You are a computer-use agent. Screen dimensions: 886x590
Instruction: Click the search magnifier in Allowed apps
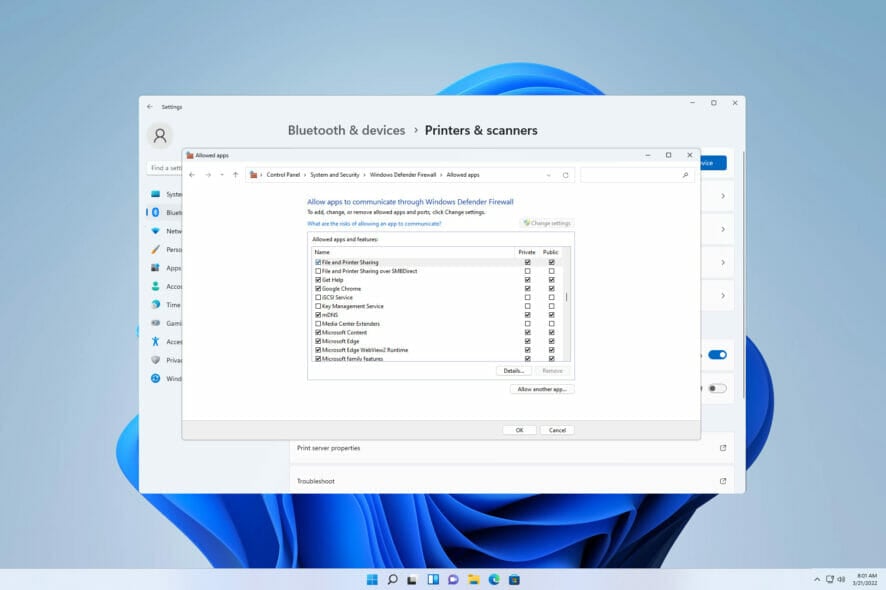[x=685, y=175]
